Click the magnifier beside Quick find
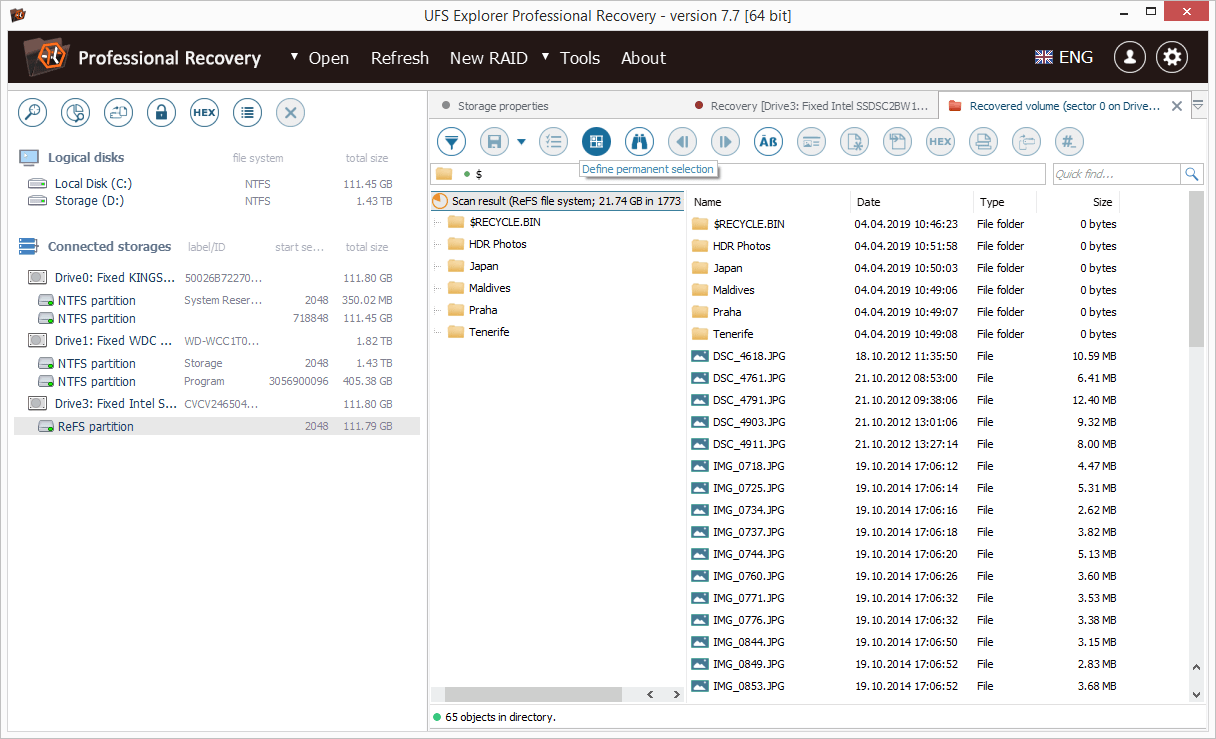This screenshot has width=1216, height=739. [x=1192, y=174]
